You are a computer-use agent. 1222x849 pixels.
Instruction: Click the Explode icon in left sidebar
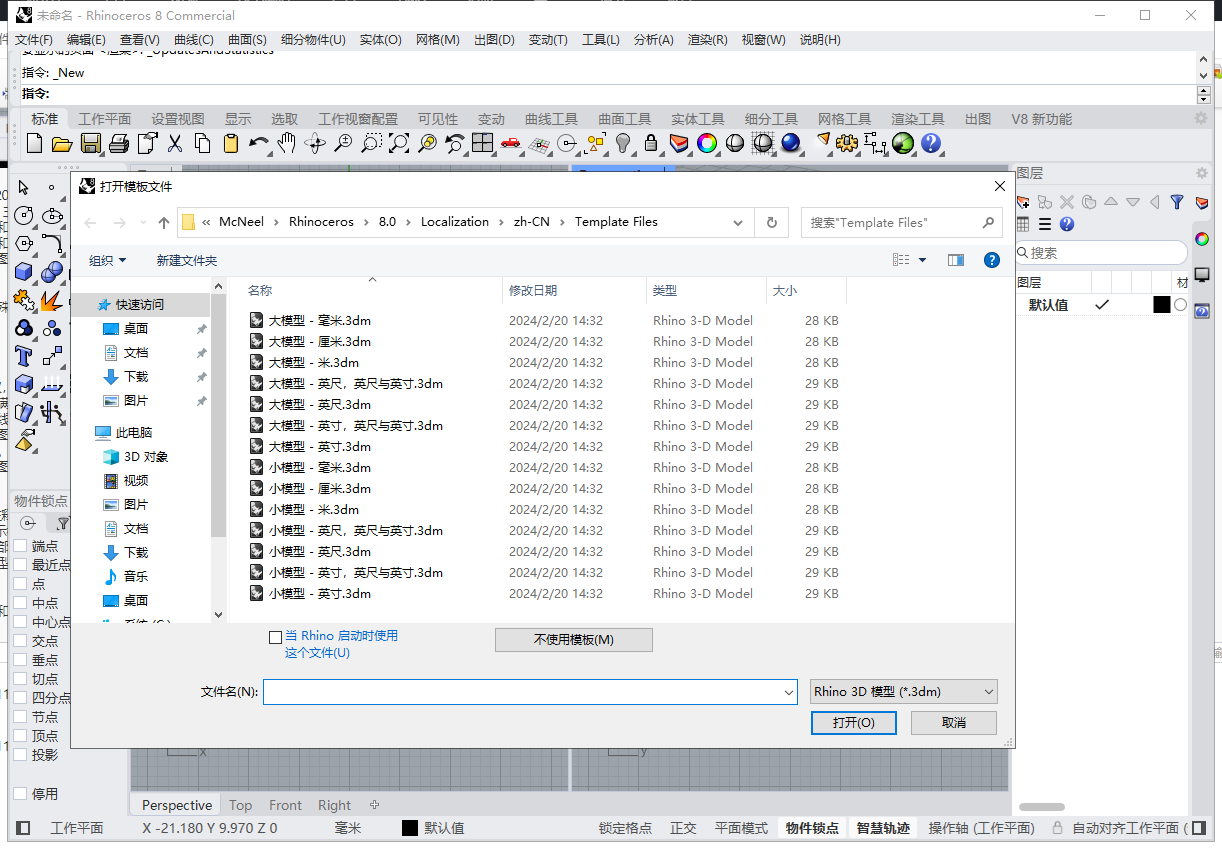pos(51,300)
